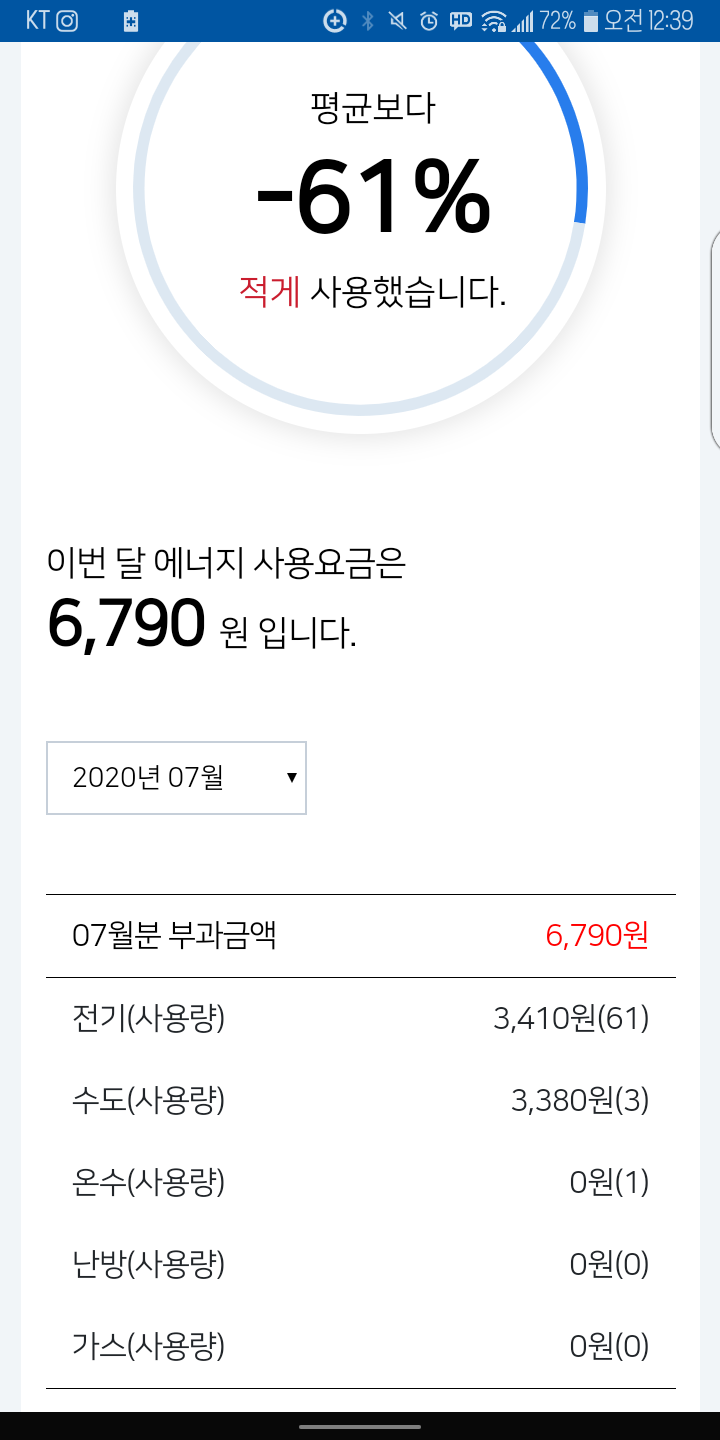Tap the 전기(사용량) row

click(x=360, y=1019)
